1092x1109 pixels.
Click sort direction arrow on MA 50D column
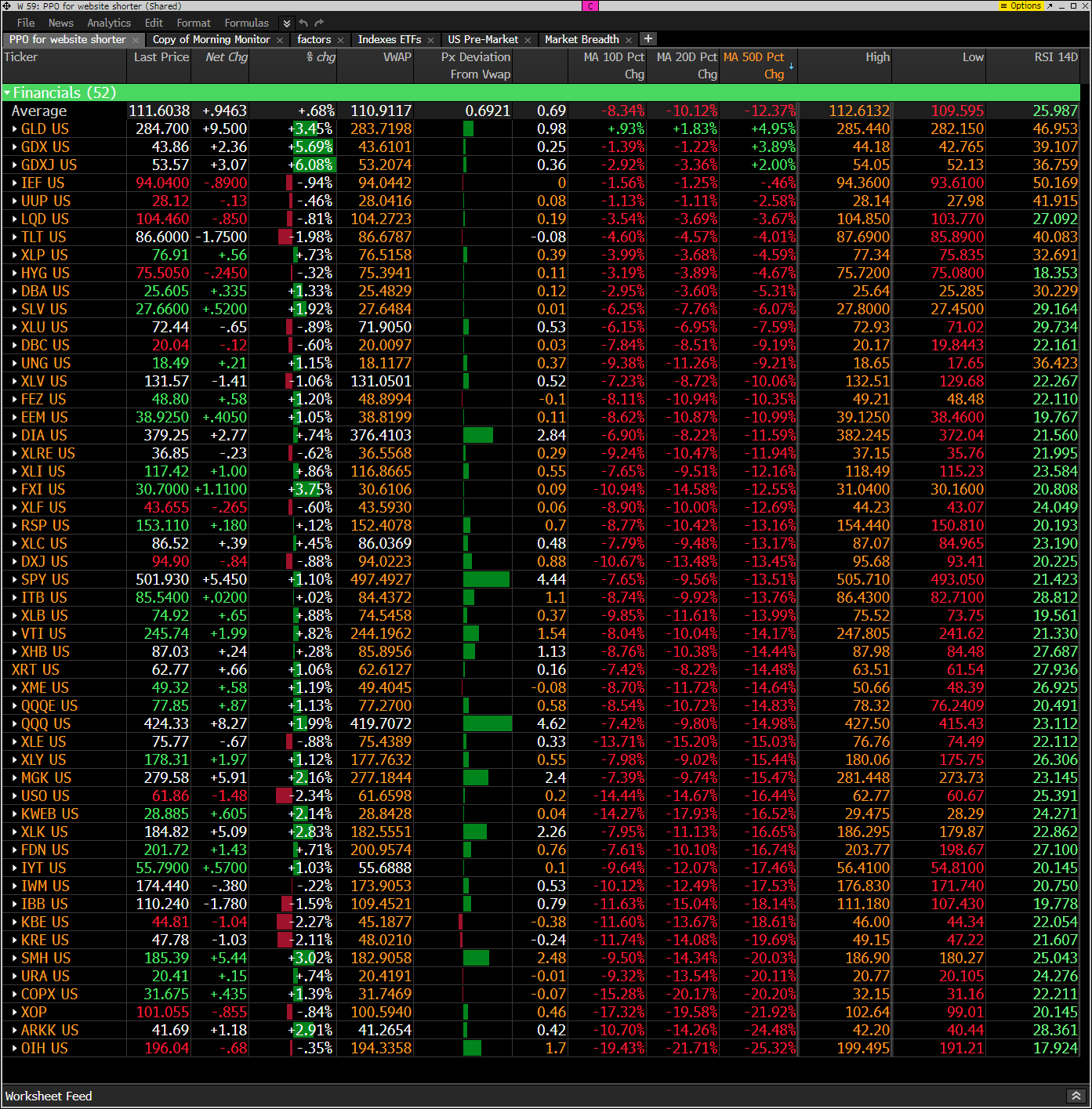(x=791, y=67)
